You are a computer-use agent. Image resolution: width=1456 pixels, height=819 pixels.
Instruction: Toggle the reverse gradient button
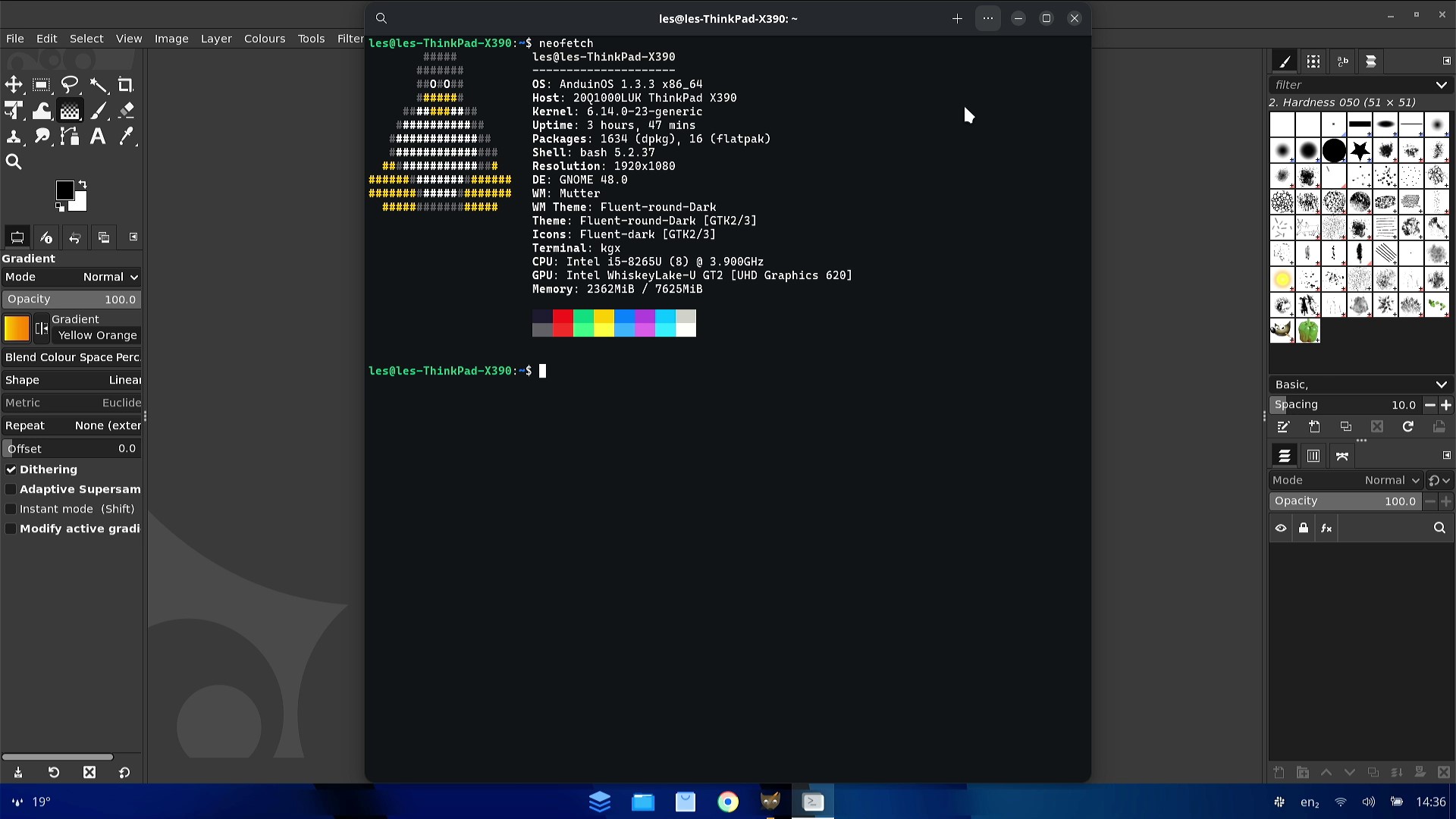(x=42, y=328)
